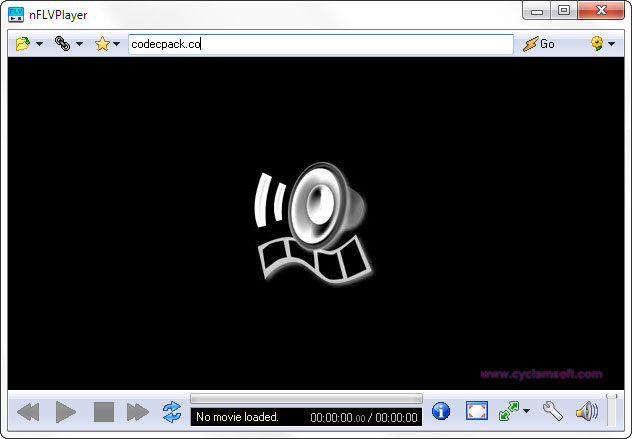Expand the link icon dropdown arrow
Viewport: 632px width, 439px height.
(79, 44)
